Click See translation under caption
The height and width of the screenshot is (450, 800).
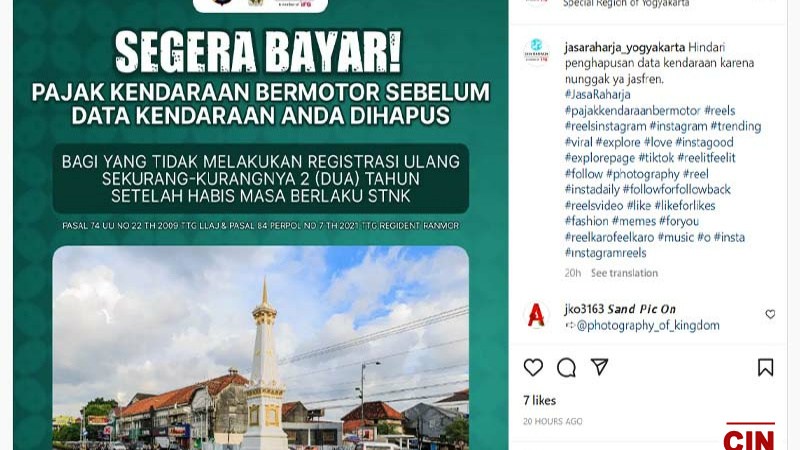click(x=624, y=273)
